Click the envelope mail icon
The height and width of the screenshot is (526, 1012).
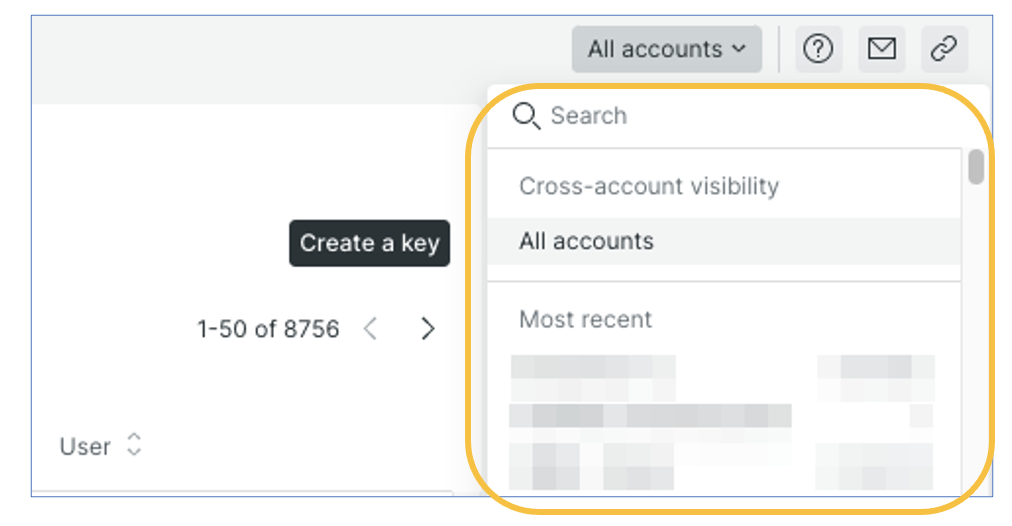click(881, 49)
